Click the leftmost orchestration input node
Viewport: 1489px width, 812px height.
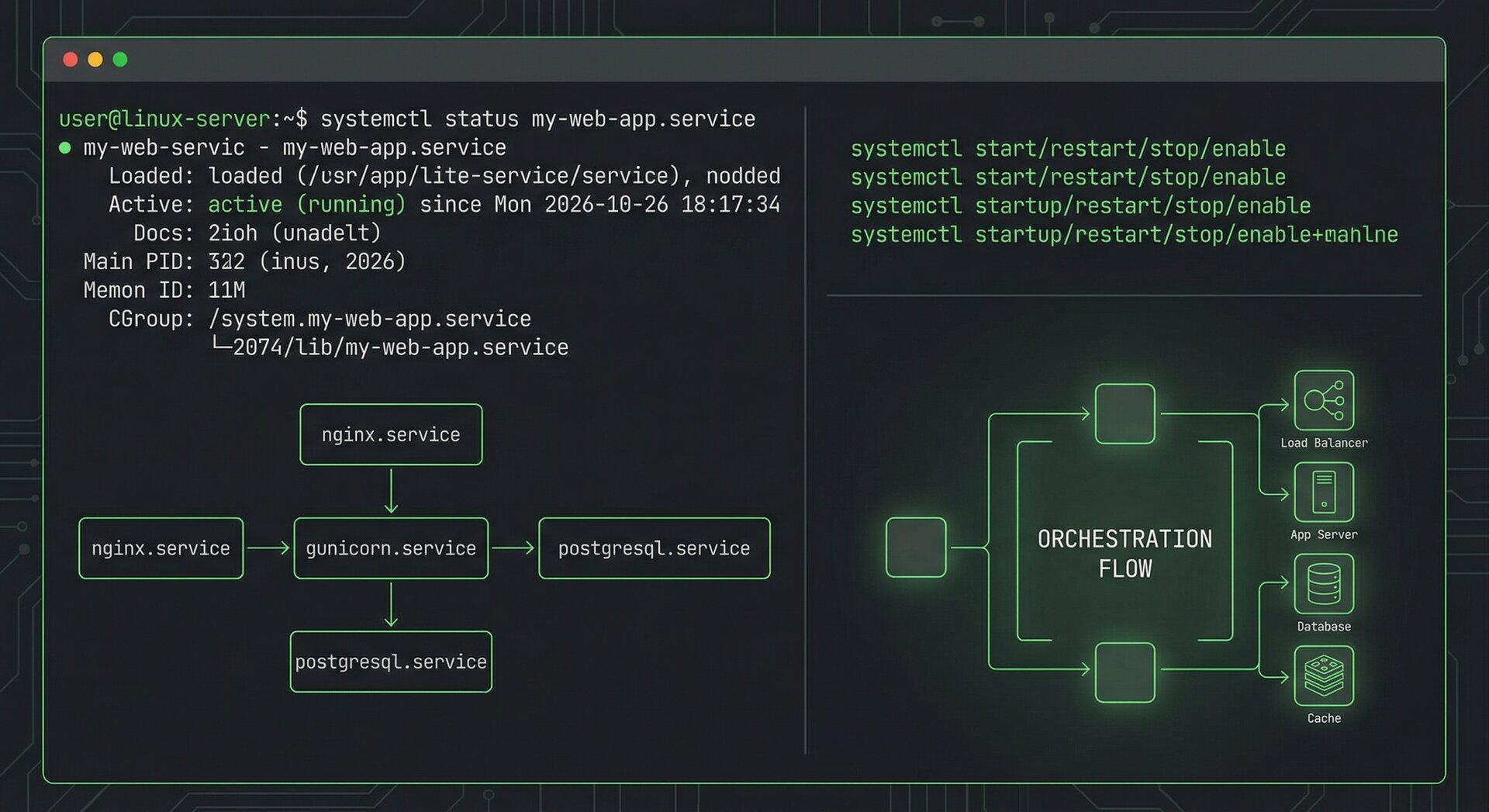916,548
